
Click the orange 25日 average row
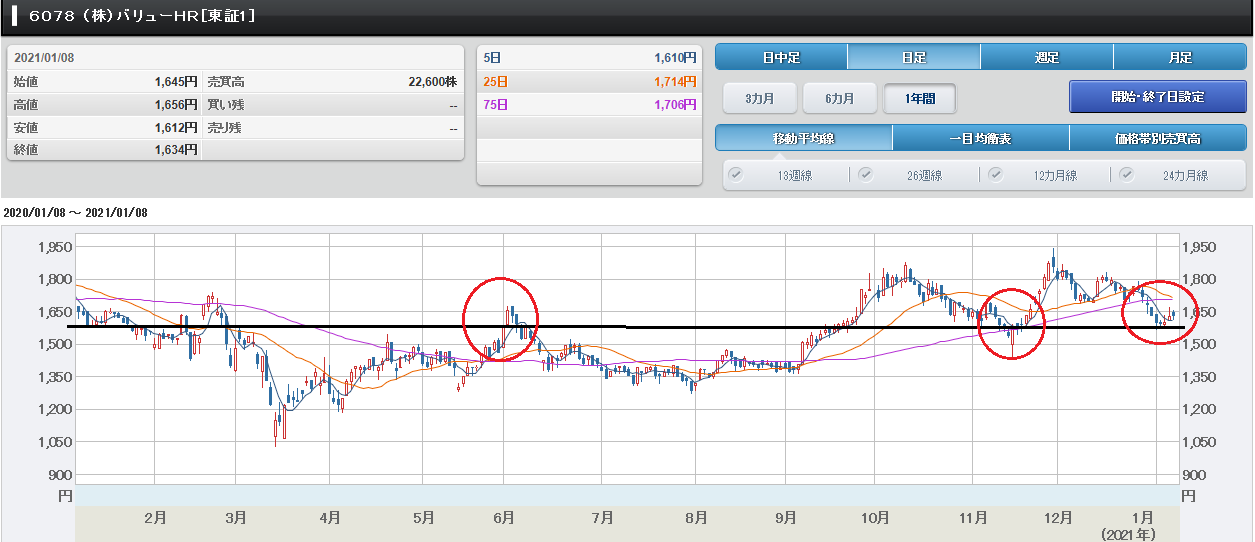(x=588, y=81)
